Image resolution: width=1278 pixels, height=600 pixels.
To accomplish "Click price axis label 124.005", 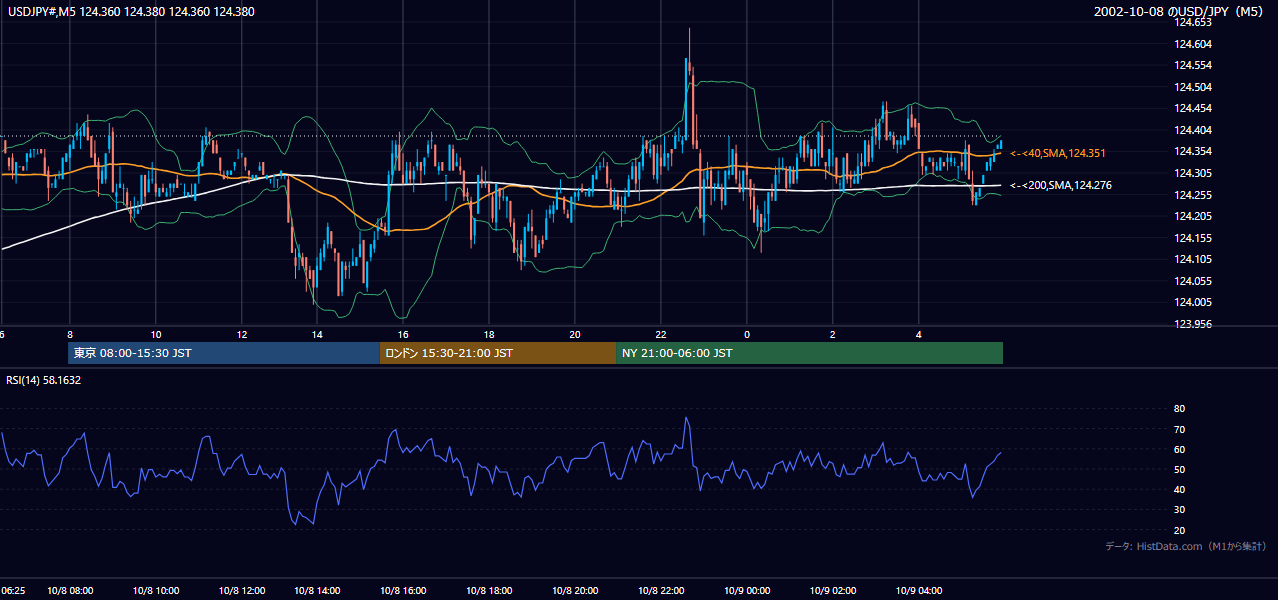I will (1193, 302).
